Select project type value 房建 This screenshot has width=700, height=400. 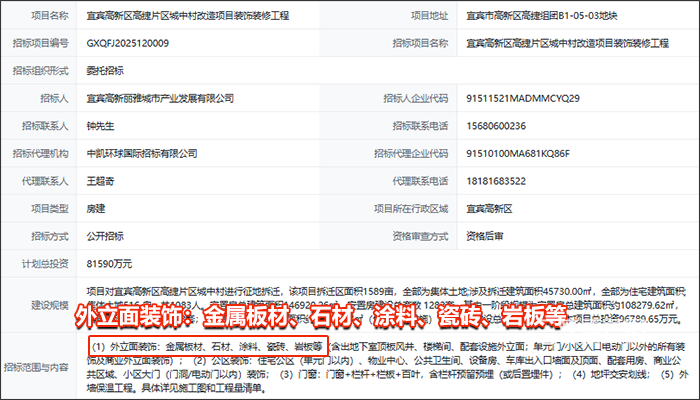point(96,208)
